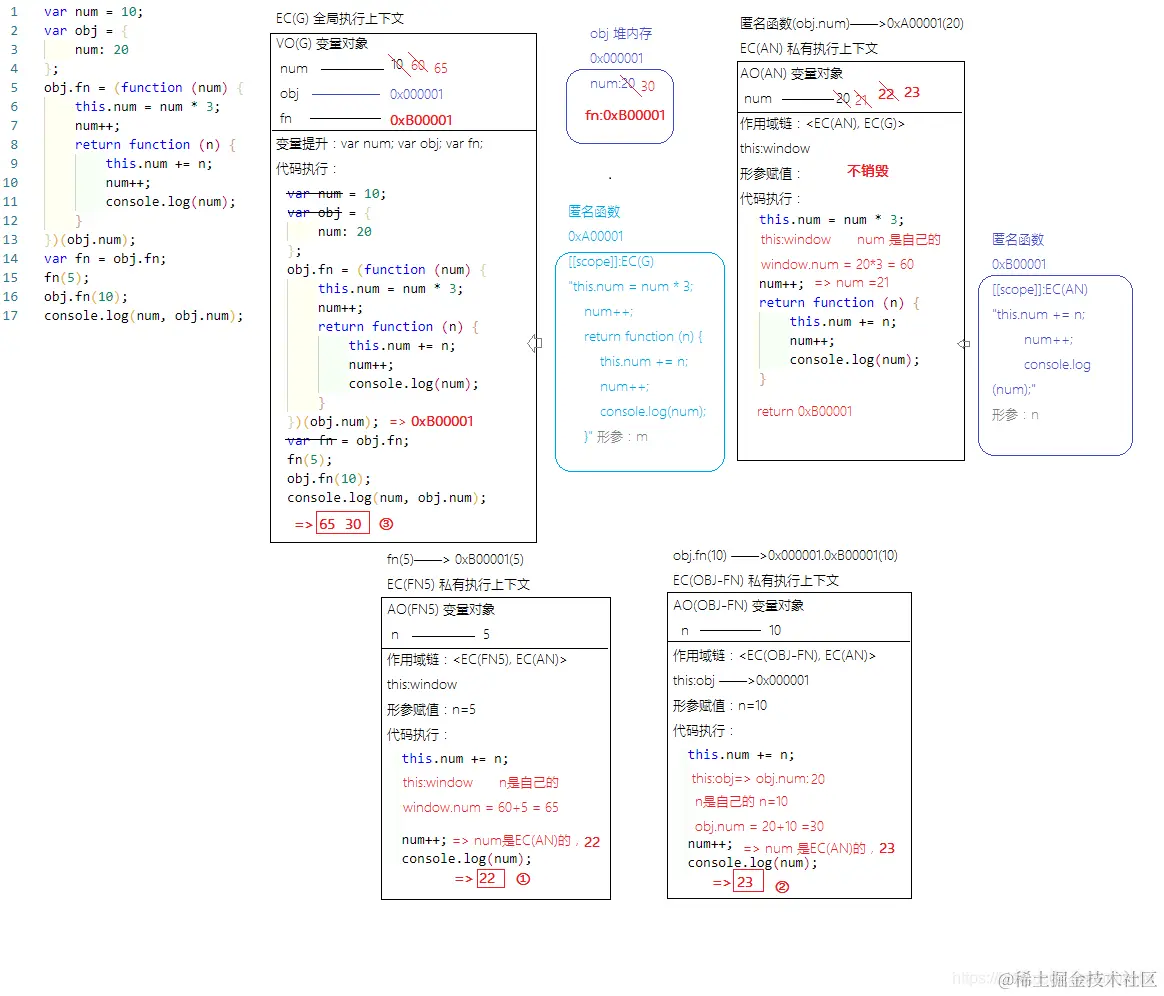The image size is (1164, 996).
Task: Click the left-pointing arrow beside EC(G) box
Action: tap(534, 343)
